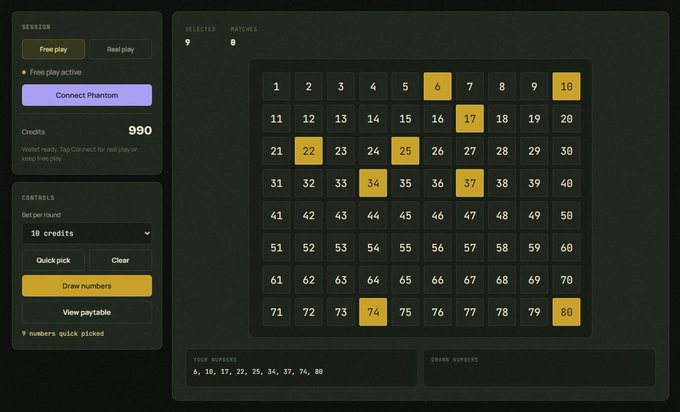Image resolution: width=680 pixels, height=412 pixels.
Task: Open View paytable
Action: coord(87,312)
